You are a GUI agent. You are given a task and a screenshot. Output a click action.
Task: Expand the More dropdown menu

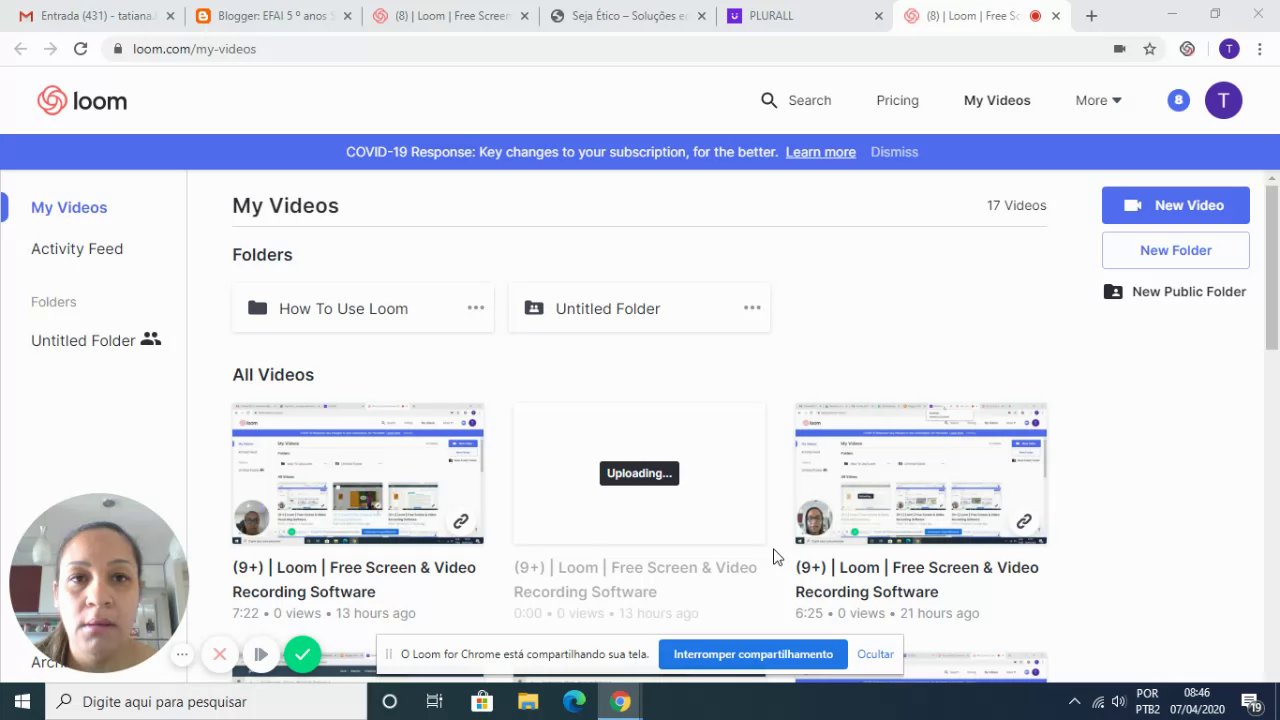[x=1098, y=100]
